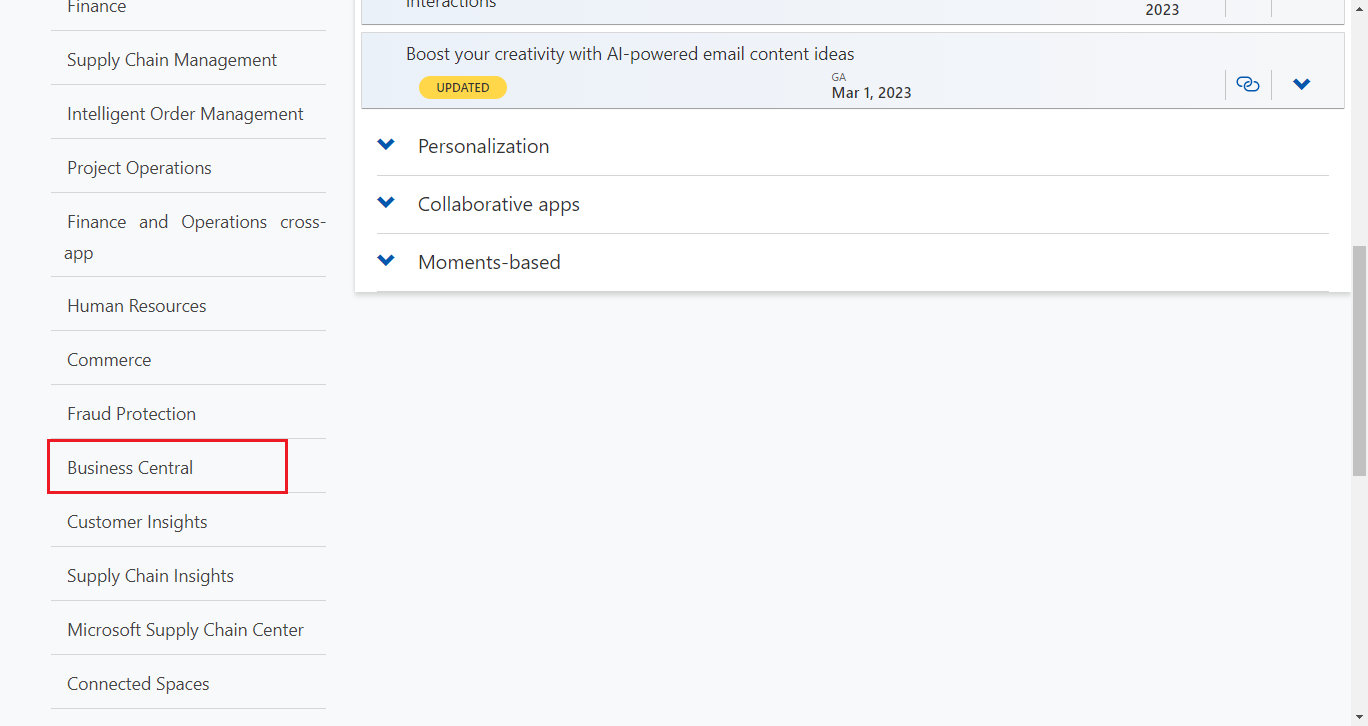This screenshot has height=726, width=1368.
Task: Navigate to 'Connected Spaces'
Action: tap(138, 683)
